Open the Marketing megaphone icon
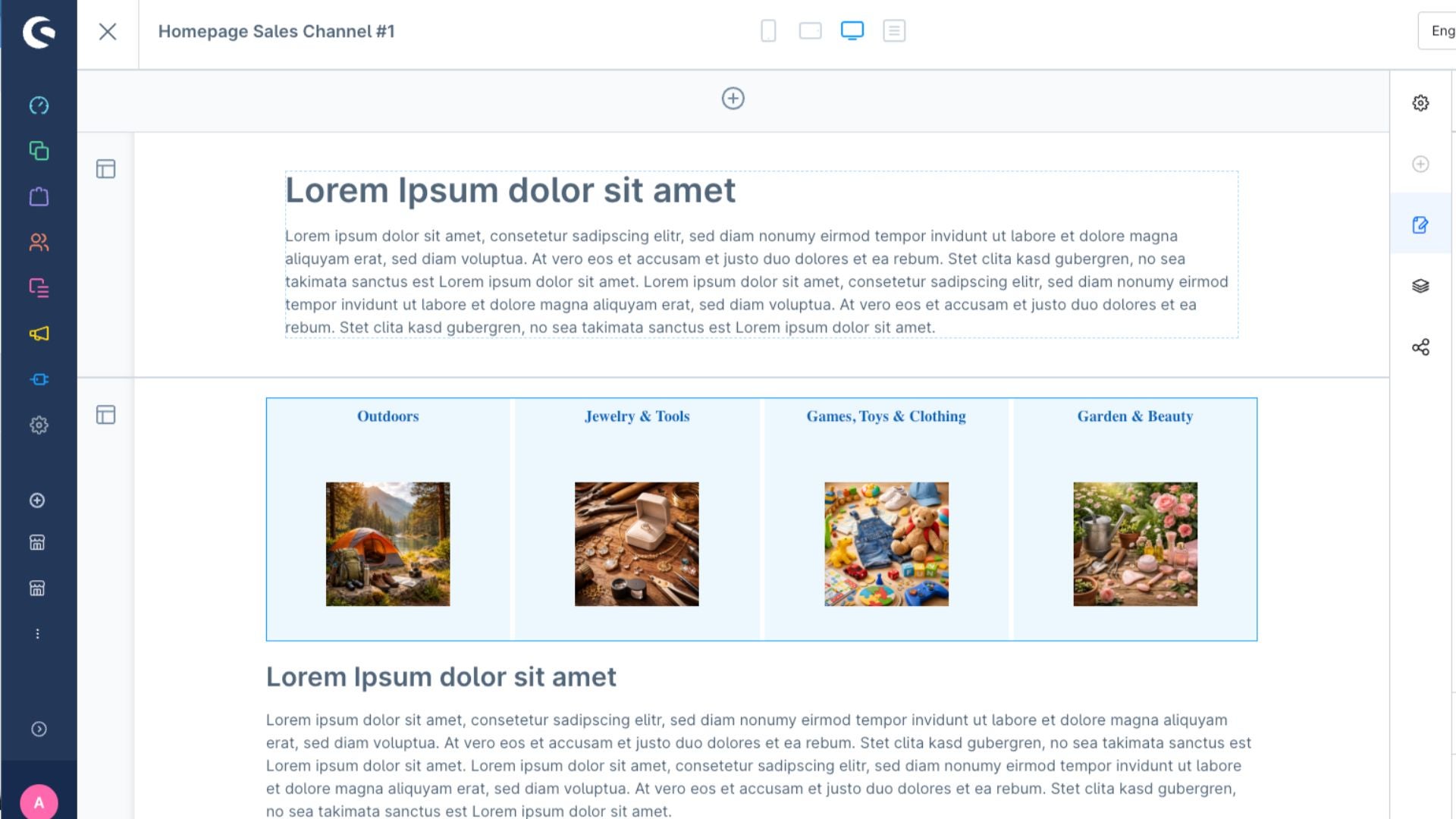Screen dimensions: 1456x819 pyautogui.click(x=38, y=334)
